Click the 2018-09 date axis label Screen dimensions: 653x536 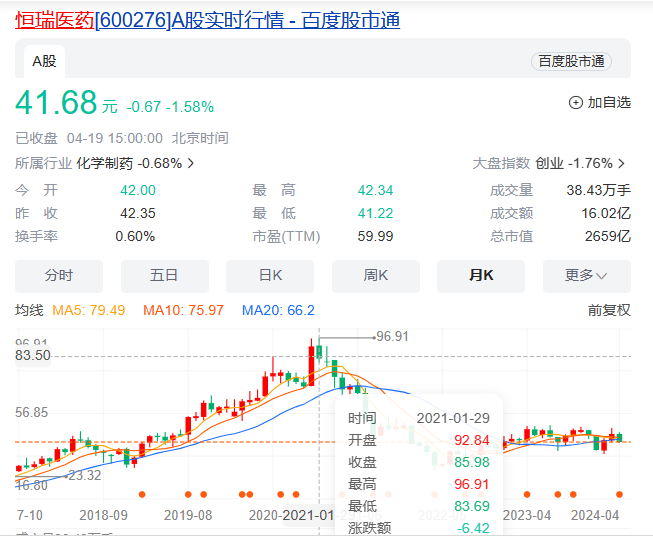click(103, 516)
